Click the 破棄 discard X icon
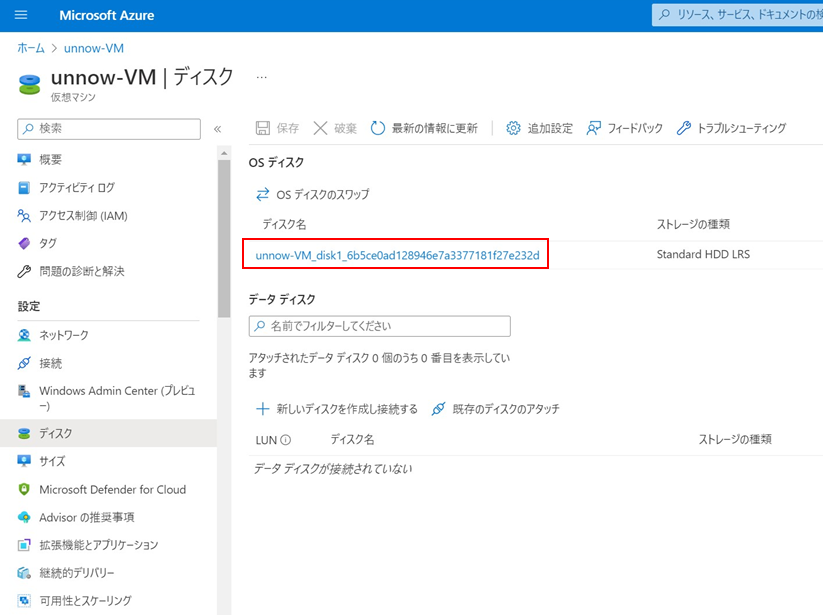Viewport: 823px width, 615px height. [x=320, y=128]
